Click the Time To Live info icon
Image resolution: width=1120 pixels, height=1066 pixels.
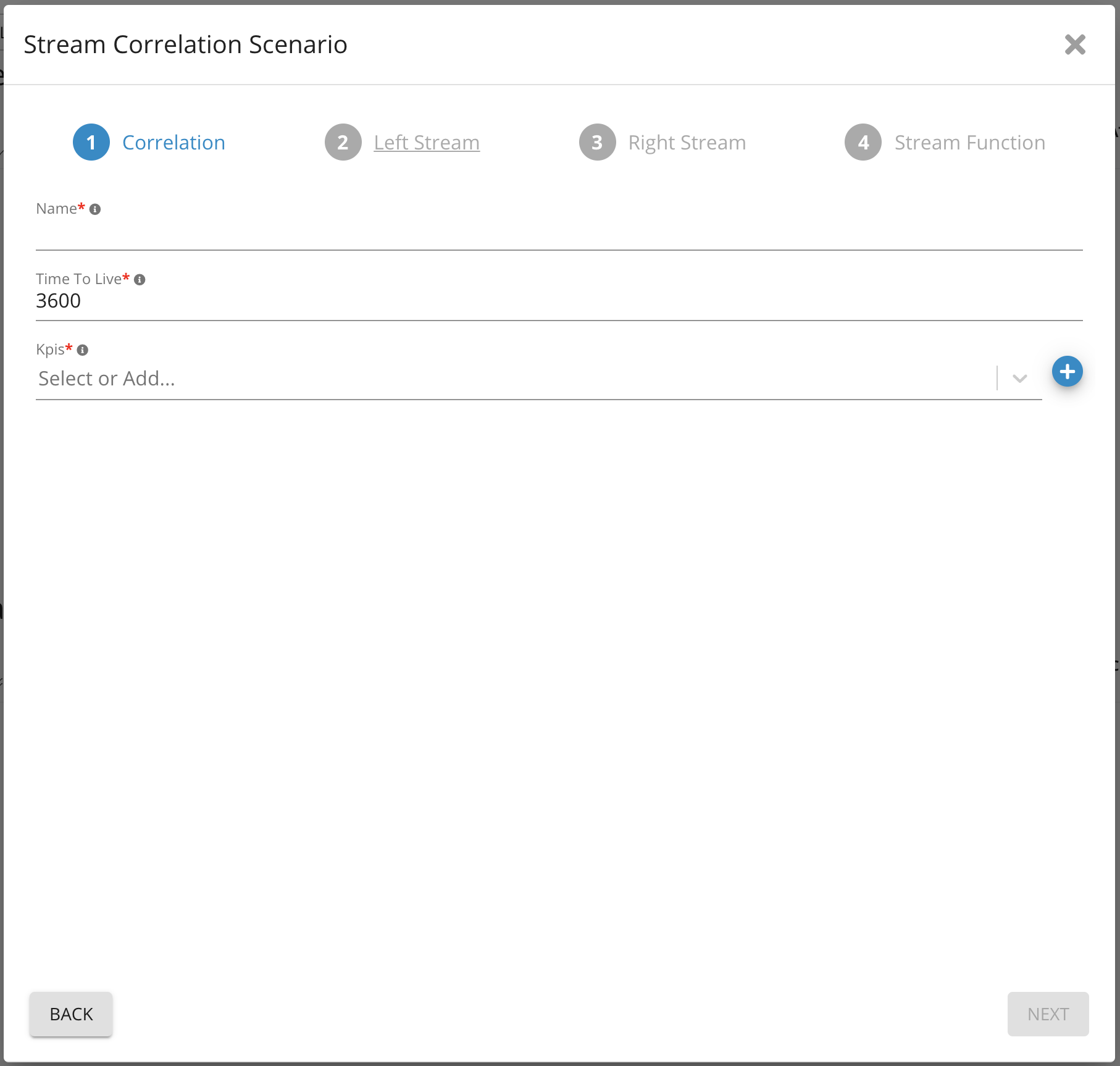point(140,280)
